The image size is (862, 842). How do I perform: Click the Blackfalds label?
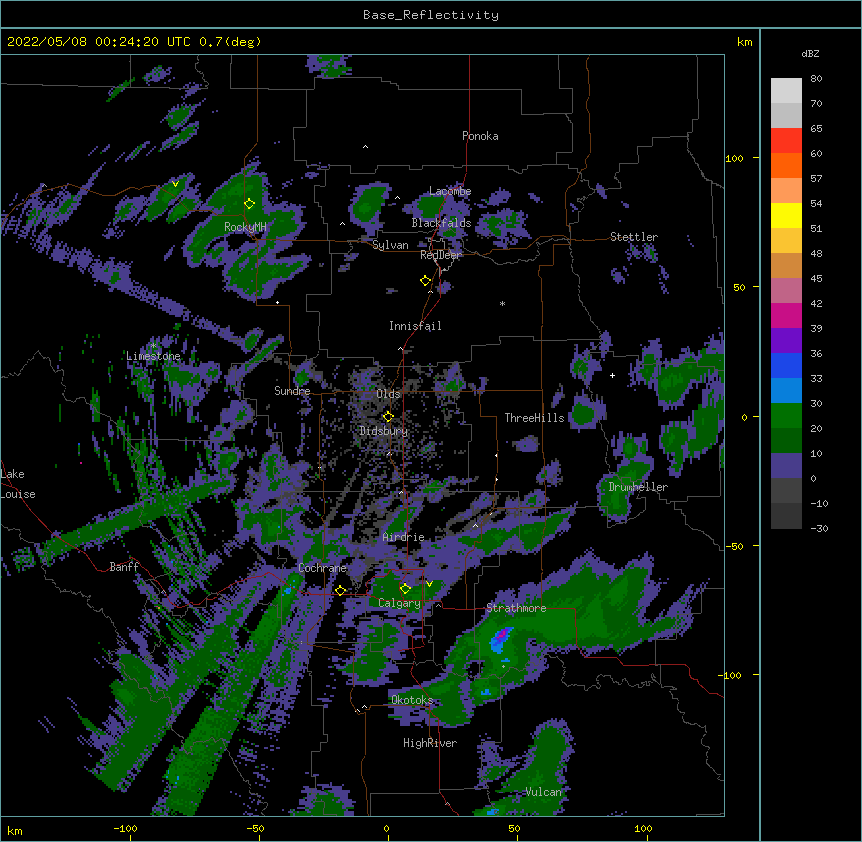tap(441, 223)
